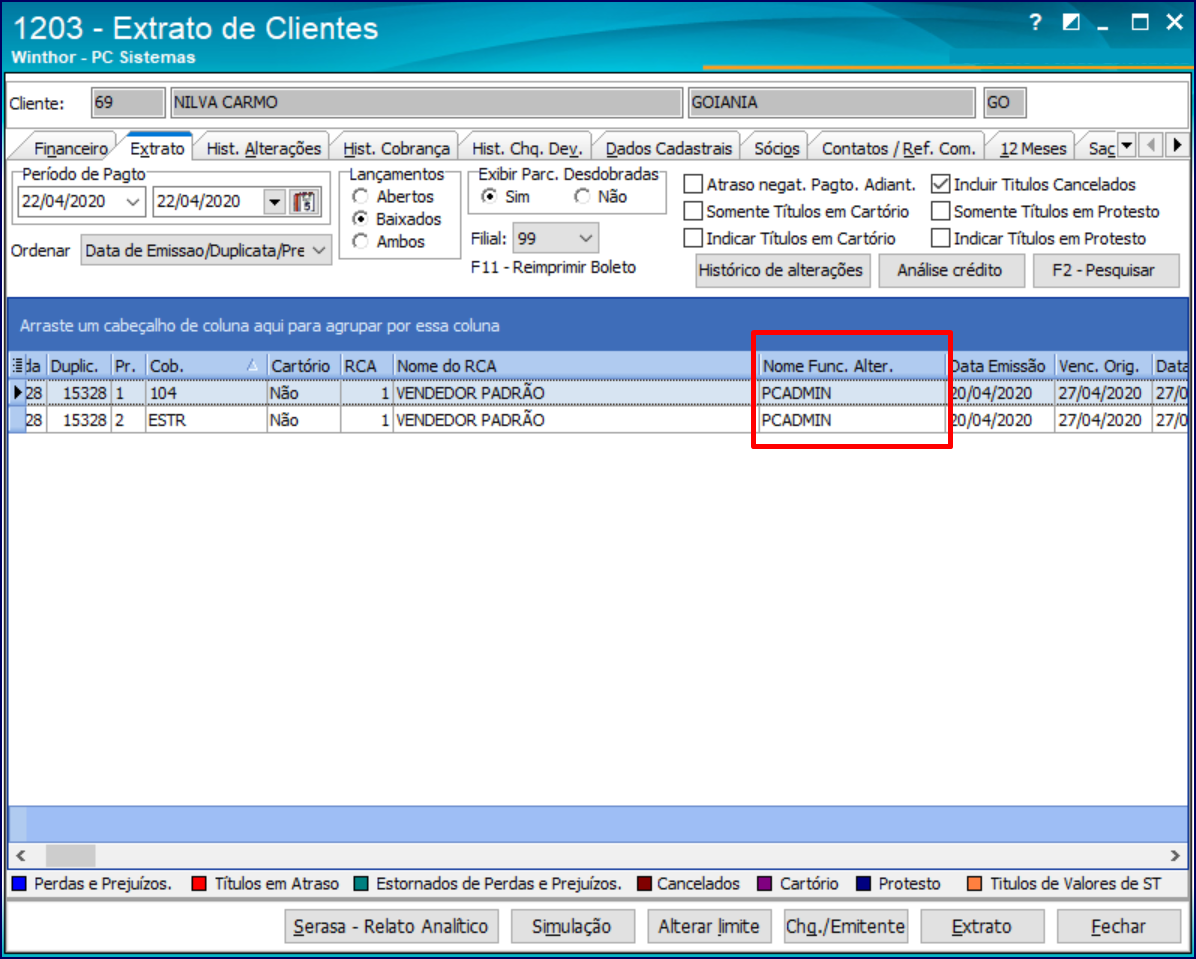The image size is (1196, 959).
Task: Select the row with Cob. 104
Action: click(x=599, y=393)
